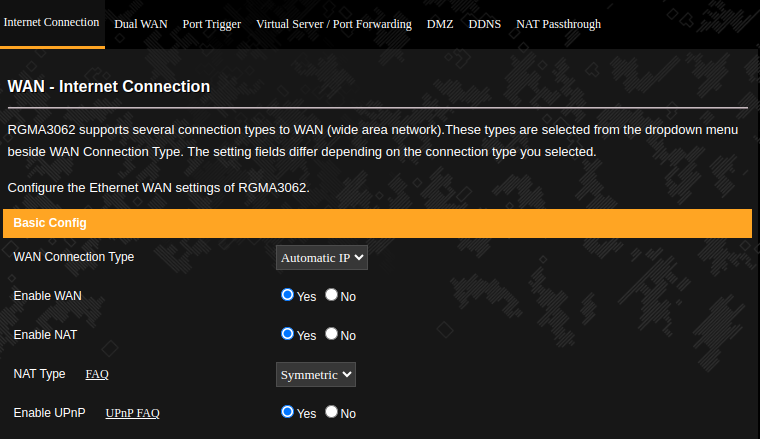Open the NAT Type Symmetric dropdown
The image size is (760, 439).
(x=316, y=375)
